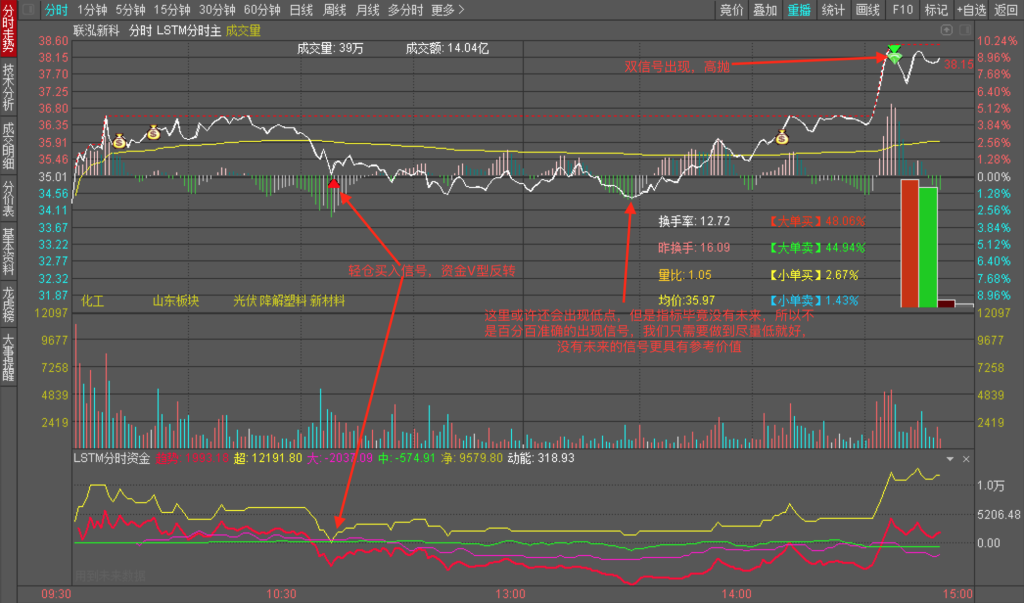Open F10 company information
This screenshot has width=1024, height=603.
pyautogui.click(x=903, y=10)
